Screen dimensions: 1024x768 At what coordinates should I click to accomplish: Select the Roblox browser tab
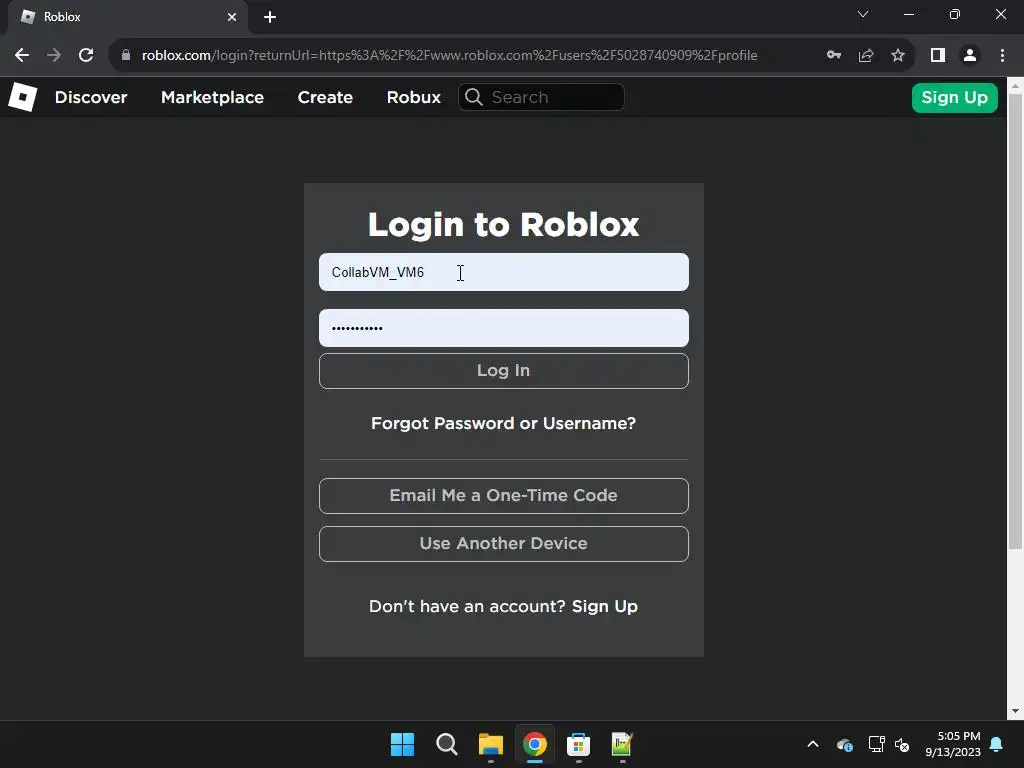click(127, 17)
